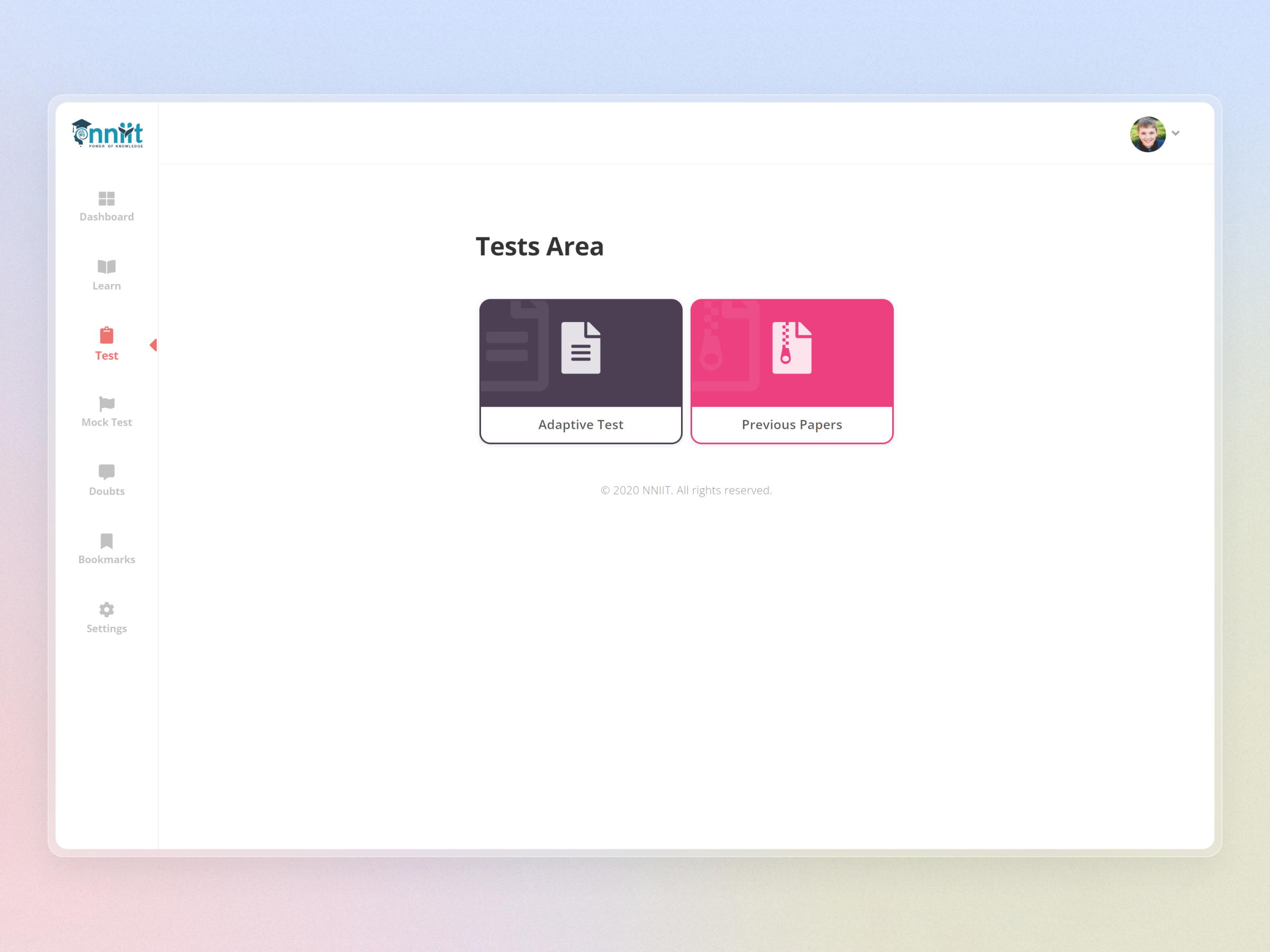Click the Previous Papers label text
The width and height of the screenshot is (1270, 952).
click(792, 424)
